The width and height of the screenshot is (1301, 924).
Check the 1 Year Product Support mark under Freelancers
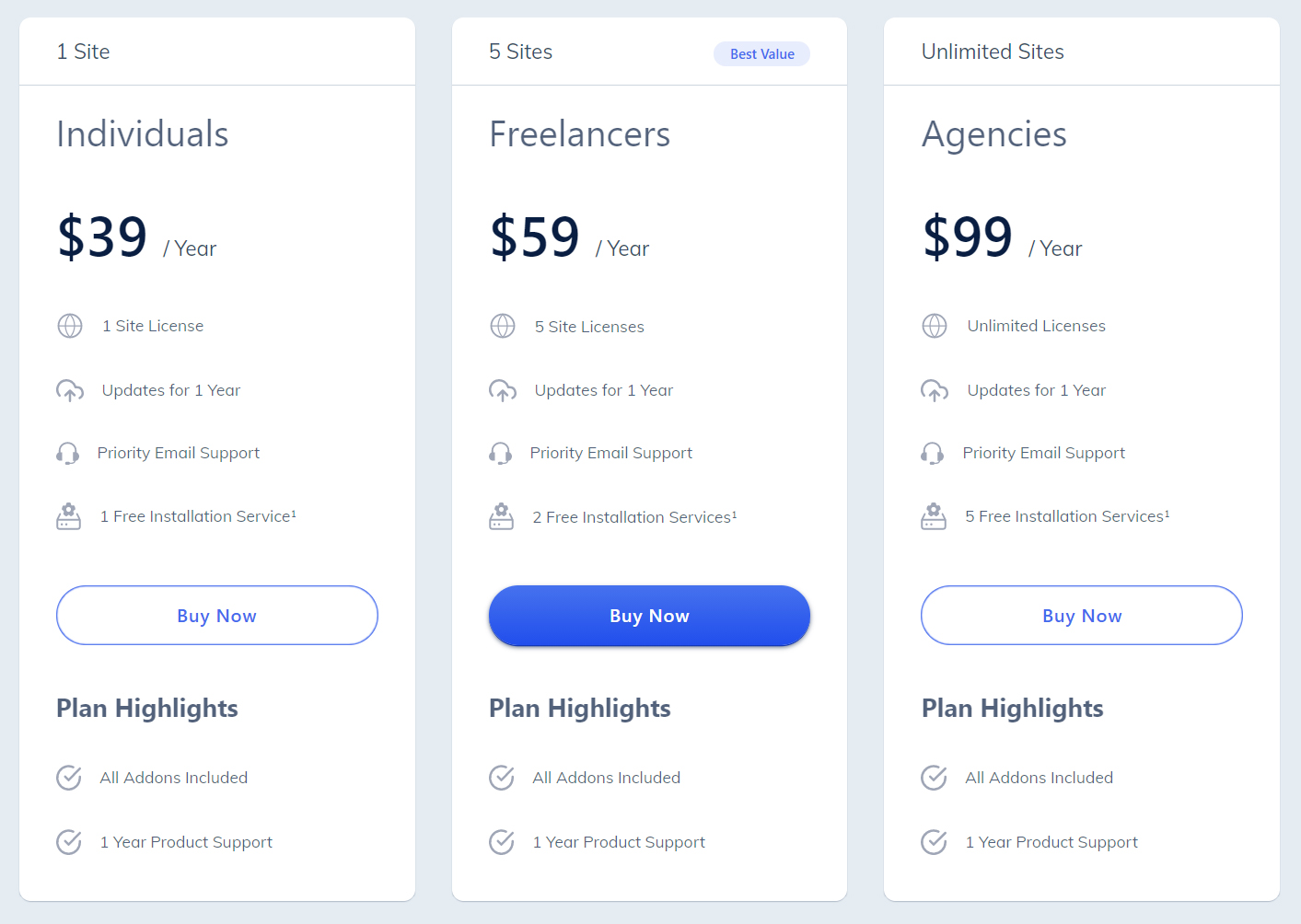click(501, 842)
